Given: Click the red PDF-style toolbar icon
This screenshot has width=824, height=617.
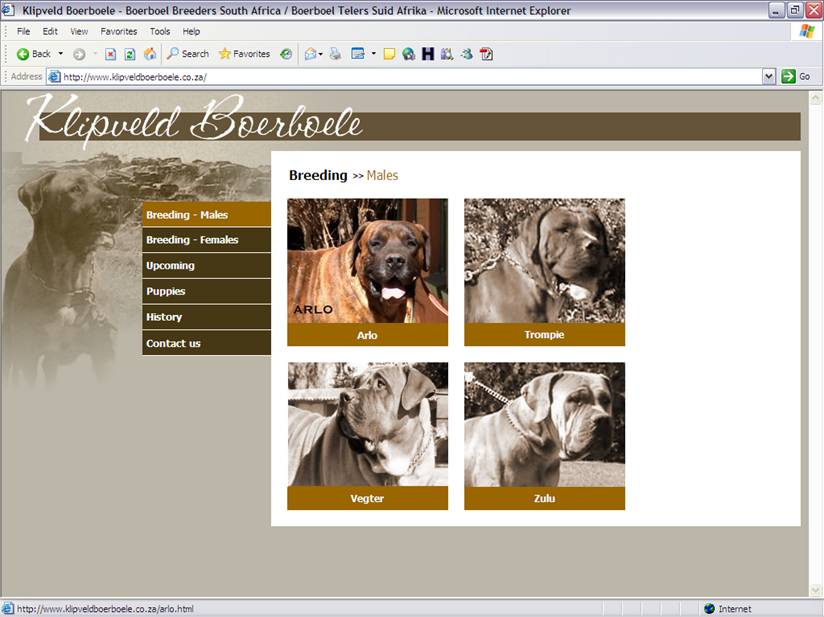Looking at the screenshot, I should [x=486, y=54].
